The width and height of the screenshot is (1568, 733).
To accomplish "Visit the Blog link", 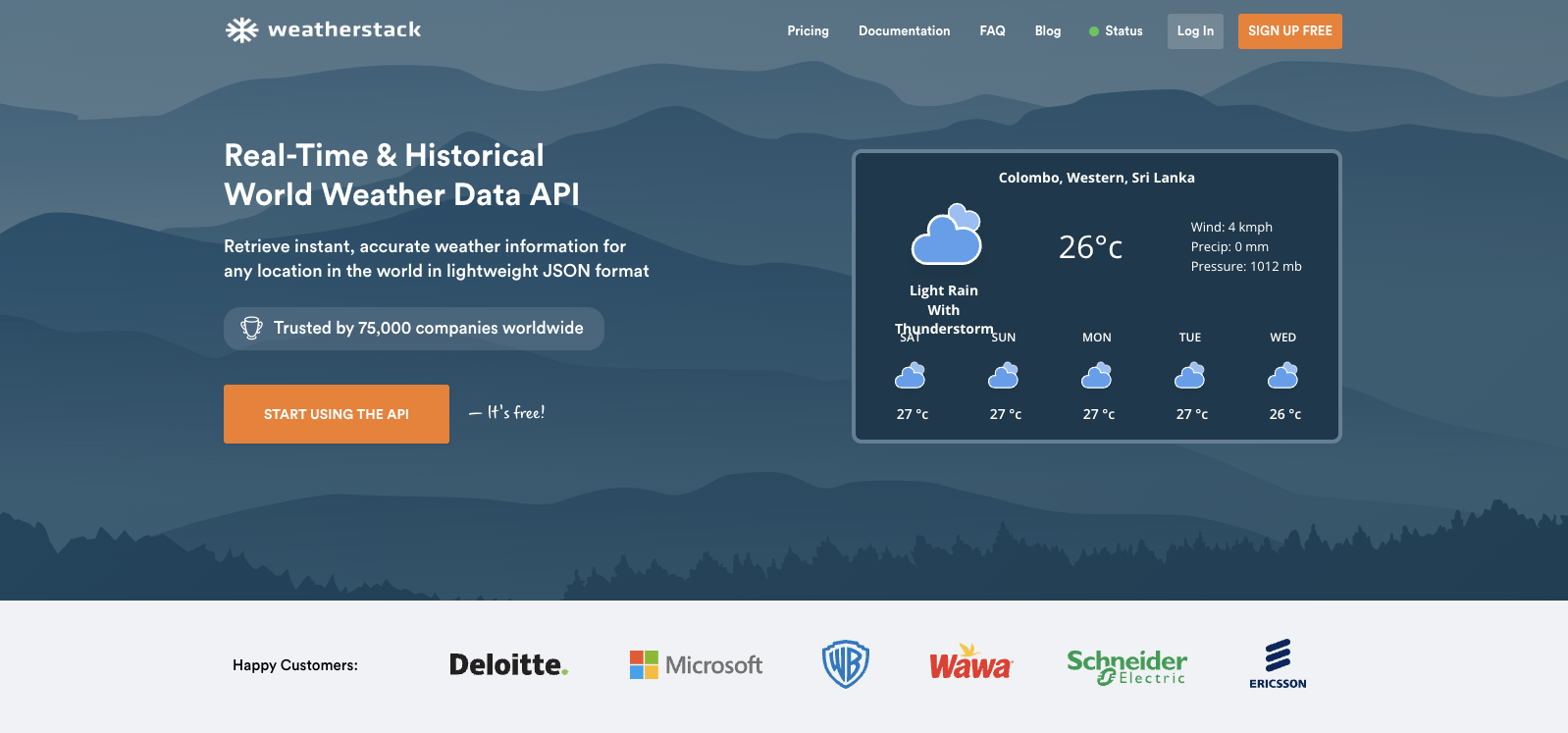I will click(x=1047, y=31).
